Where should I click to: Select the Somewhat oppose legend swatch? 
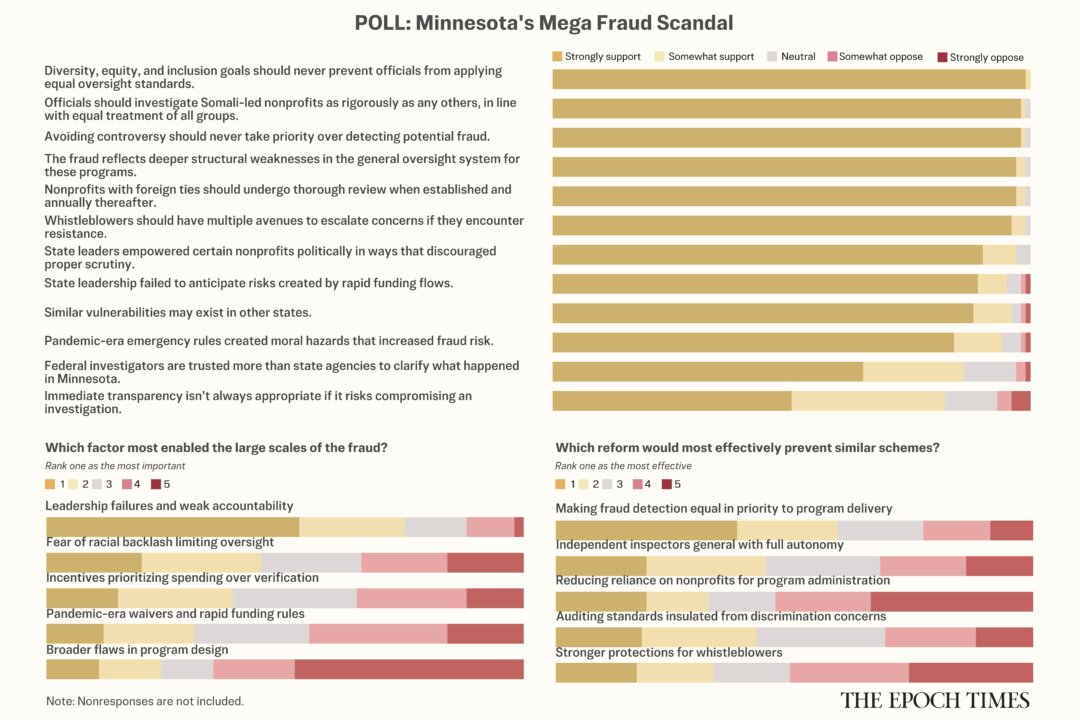832,57
